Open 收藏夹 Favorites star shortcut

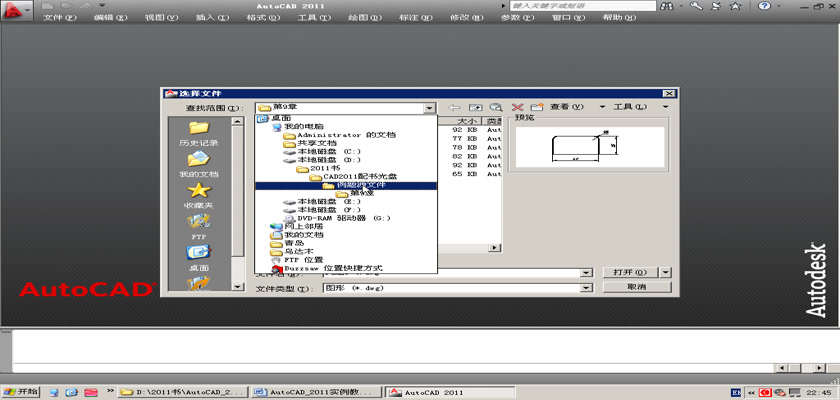(x=199, y=196)
